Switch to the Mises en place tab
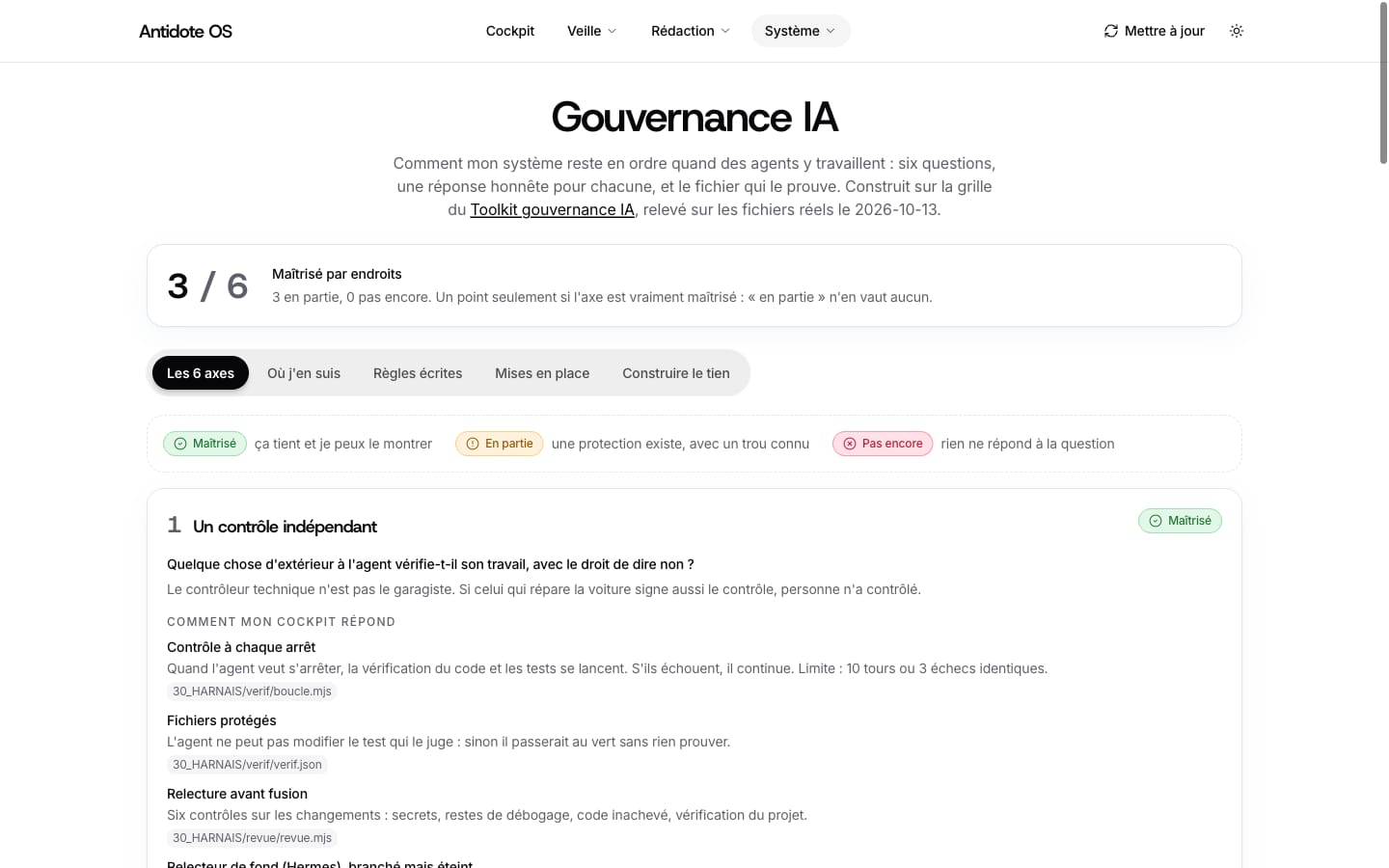 (542, 373)
